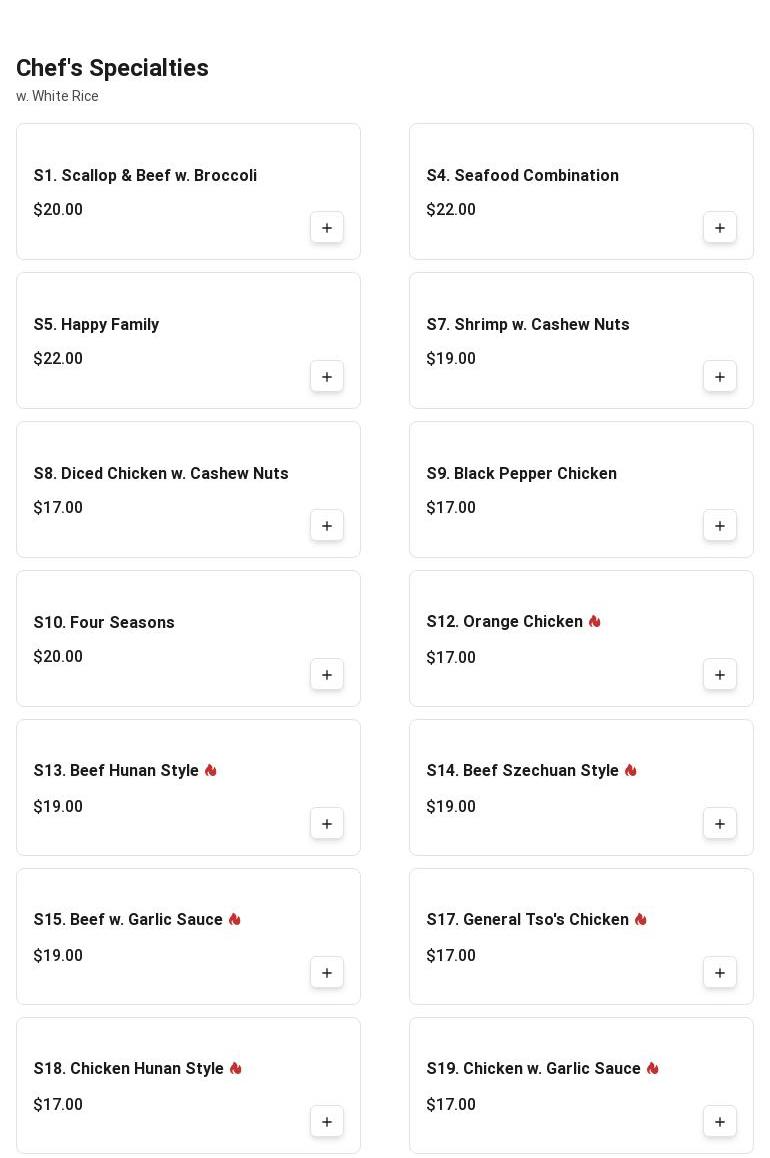Screen dimensions: 770x1158
Task: Add S18. Chicken Hunan Style to cart
Action: pos(327,1122)
